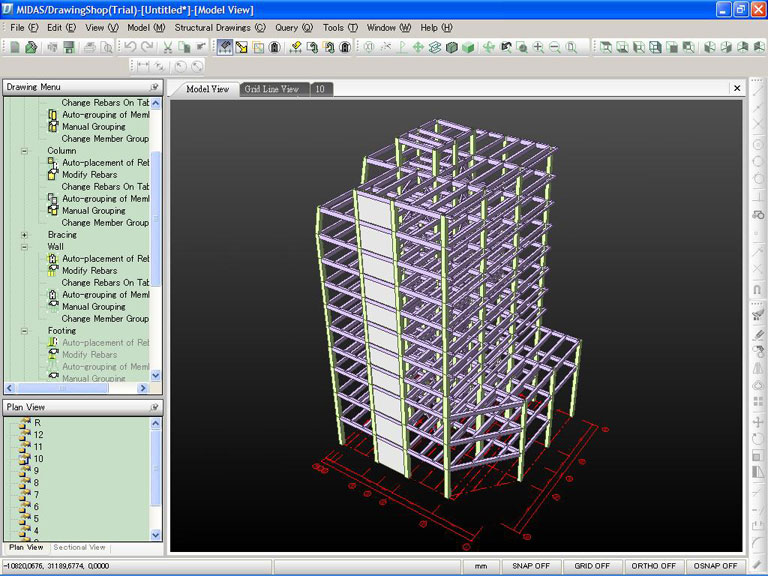768x576 pixels.
Task: Toggle SNAP OFF in status bar
Action: tap(531, 566)
